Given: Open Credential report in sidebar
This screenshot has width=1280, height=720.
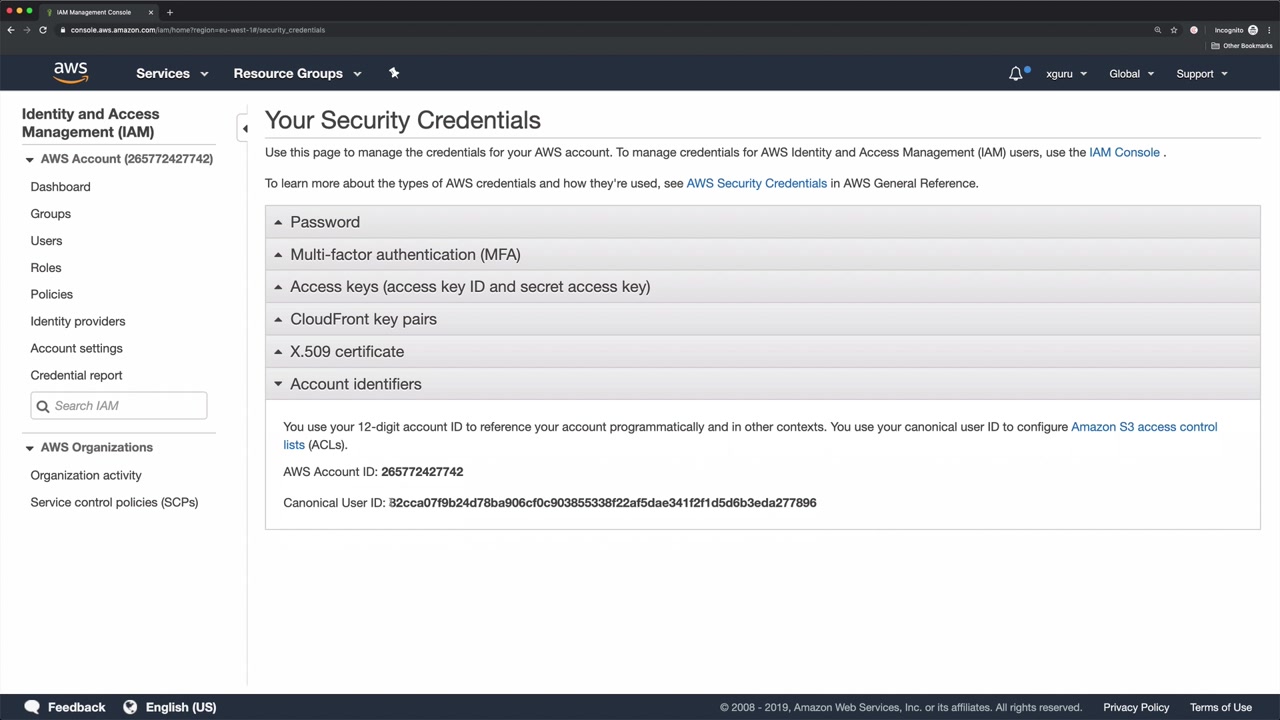Looking at the screenshot, I should pyautogui.click(x=76, y=375).
